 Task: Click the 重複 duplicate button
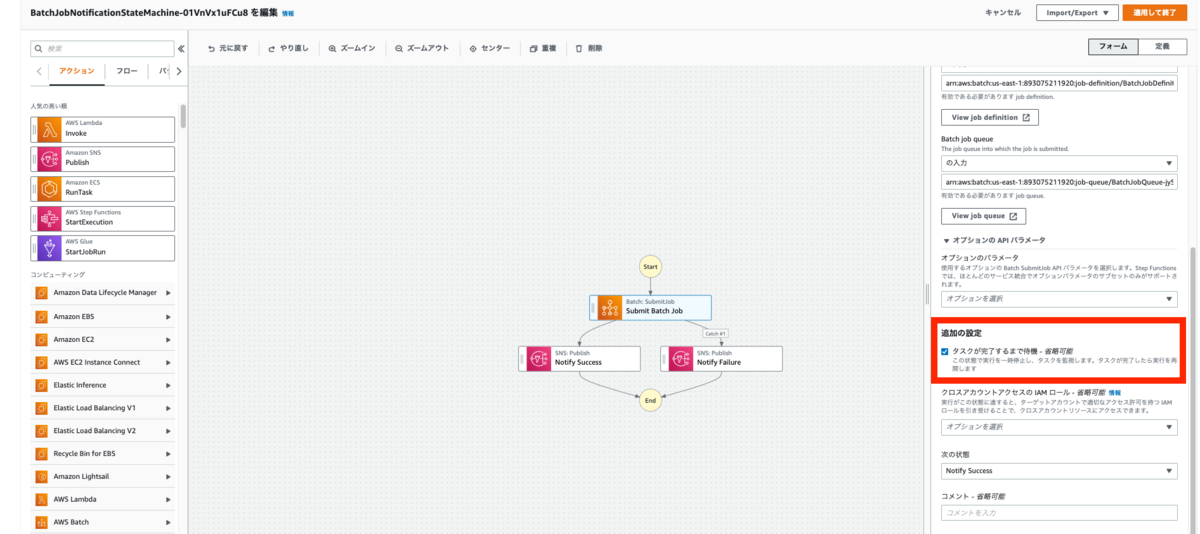(543, 48)
